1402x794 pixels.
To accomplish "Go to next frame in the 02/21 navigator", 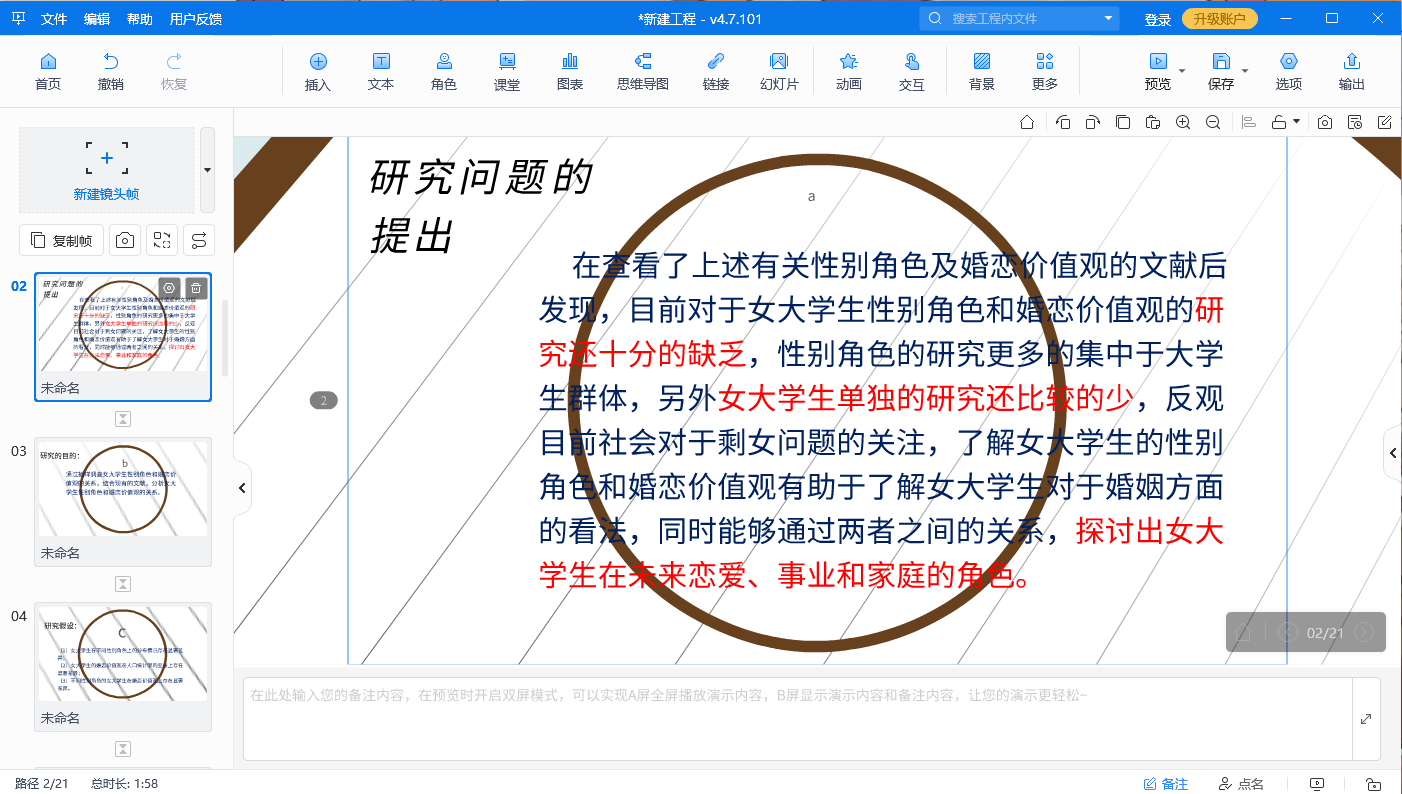I will point(1363,632).
